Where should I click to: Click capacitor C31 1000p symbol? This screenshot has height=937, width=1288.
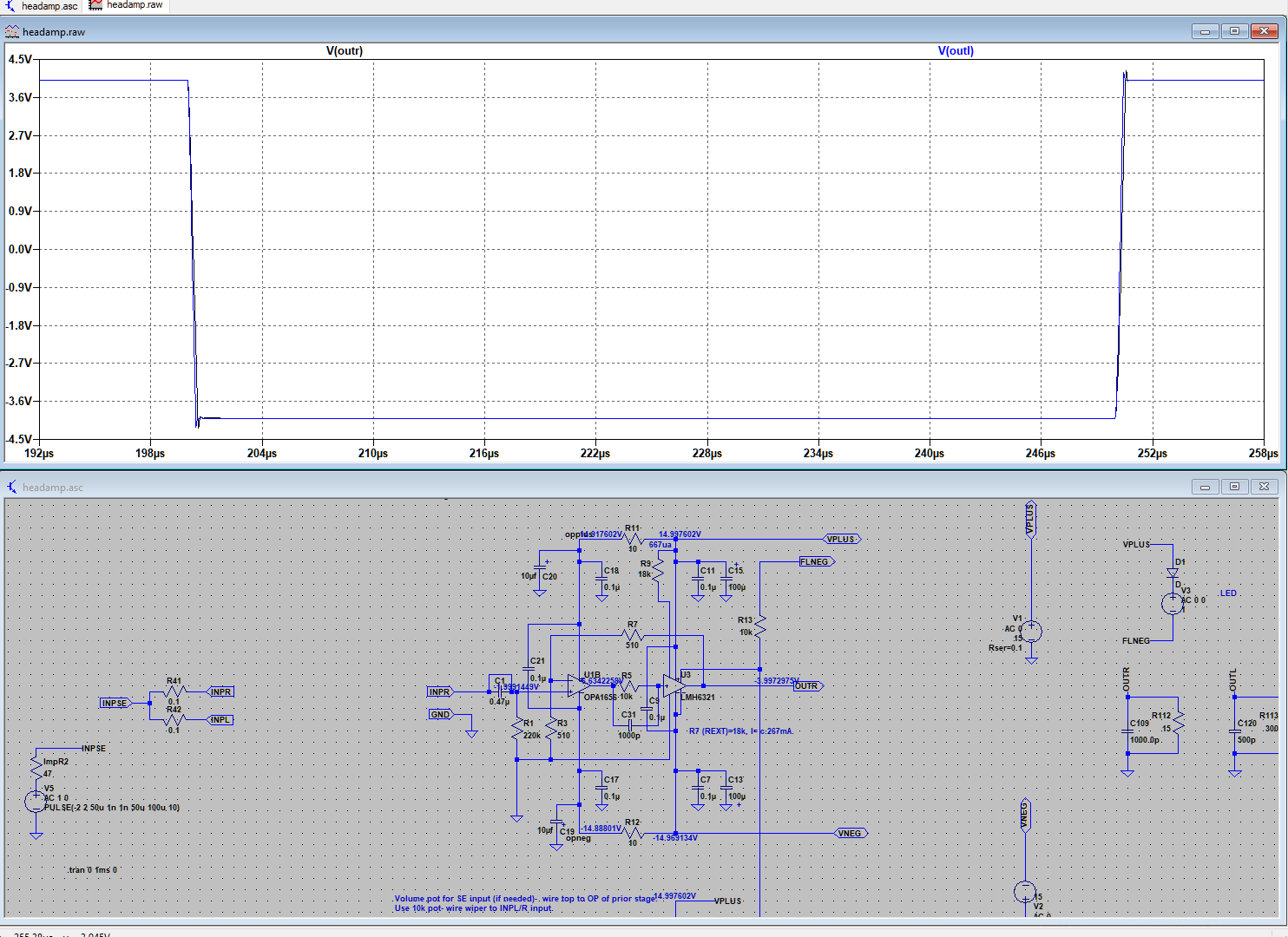point(629,724)
